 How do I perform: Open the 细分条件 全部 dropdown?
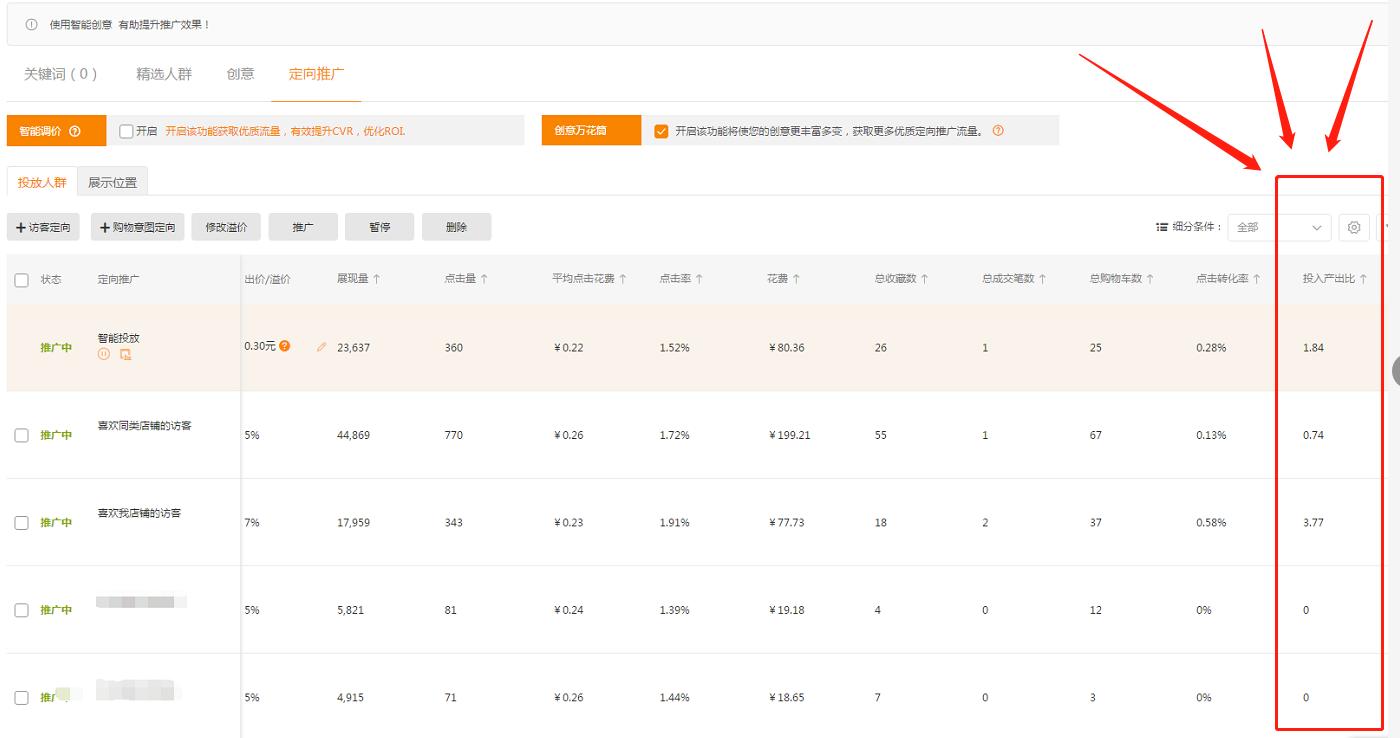point(1279,227)
